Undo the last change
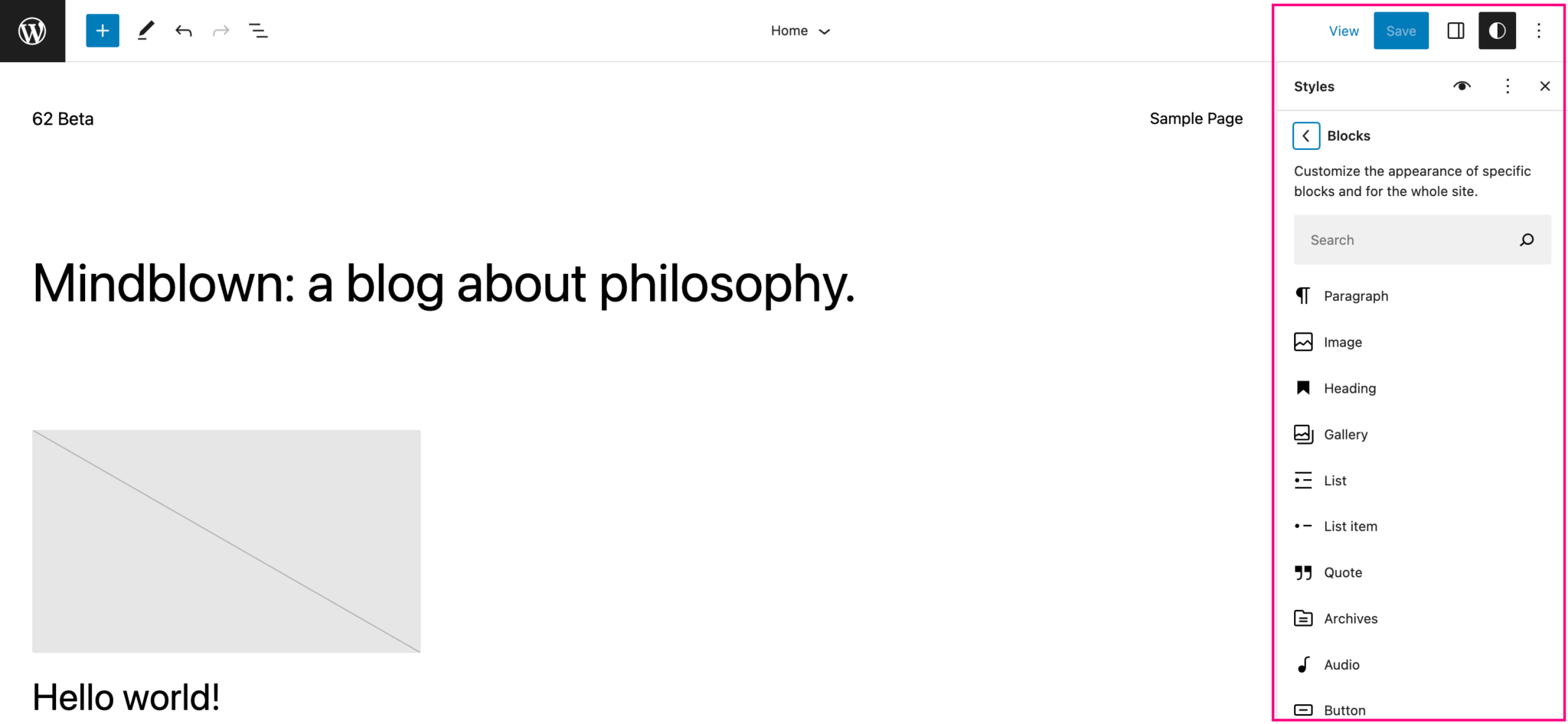Viewport: 1568px width, 724px height. pyautogui.click(x=184, y=31)
